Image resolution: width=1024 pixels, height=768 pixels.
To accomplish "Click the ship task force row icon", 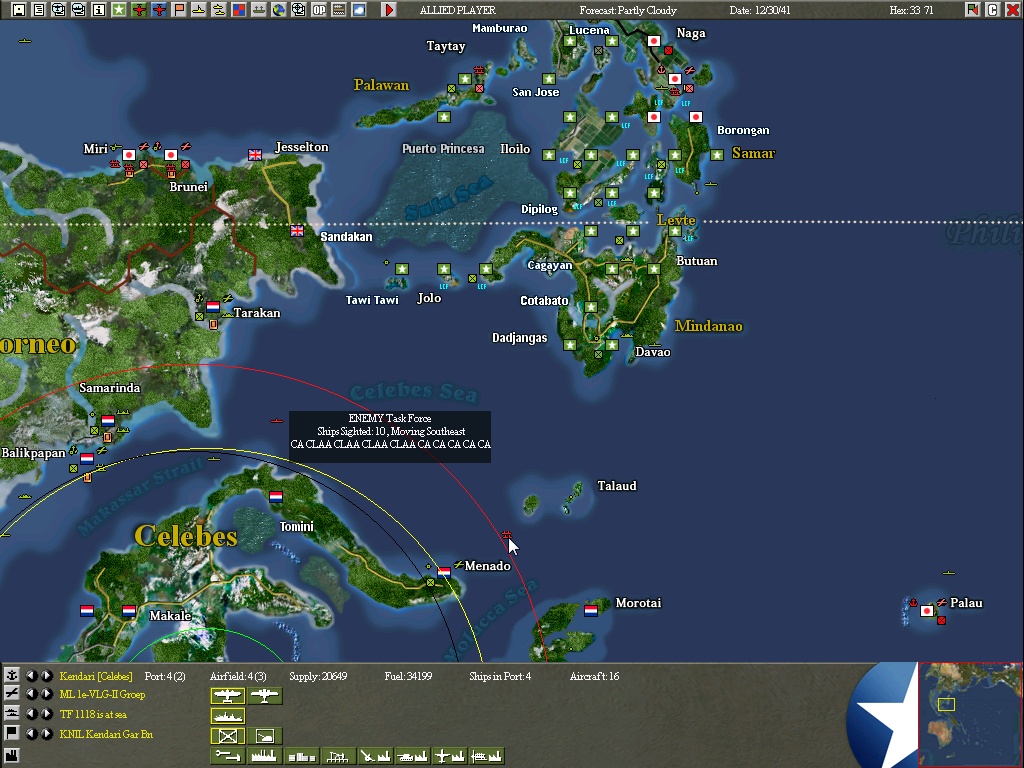I will 12,714.
